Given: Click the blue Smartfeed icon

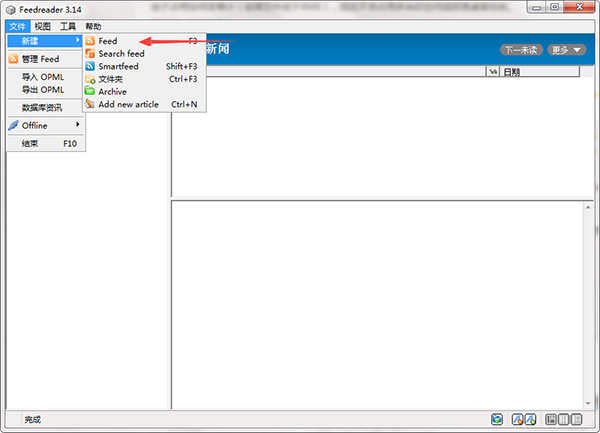Looking at the screenshot, I should click(90, 66).
